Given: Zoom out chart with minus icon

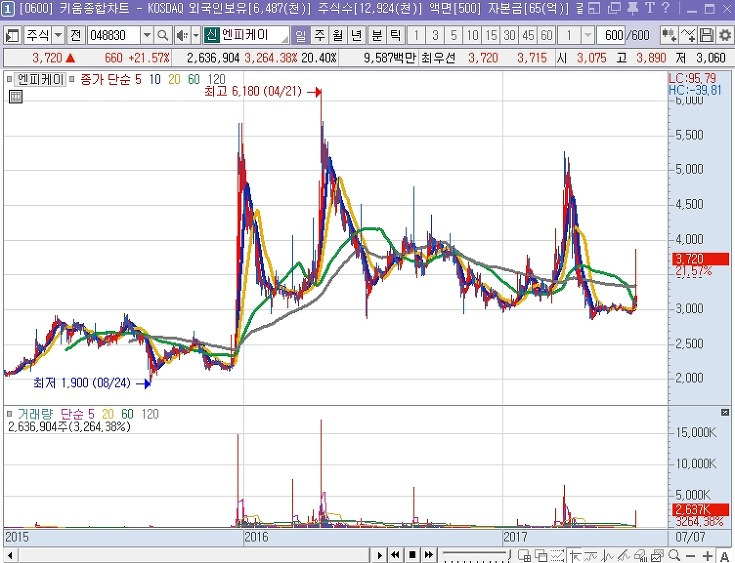Looking at the screenshot, I should click(x=690, y=556).
